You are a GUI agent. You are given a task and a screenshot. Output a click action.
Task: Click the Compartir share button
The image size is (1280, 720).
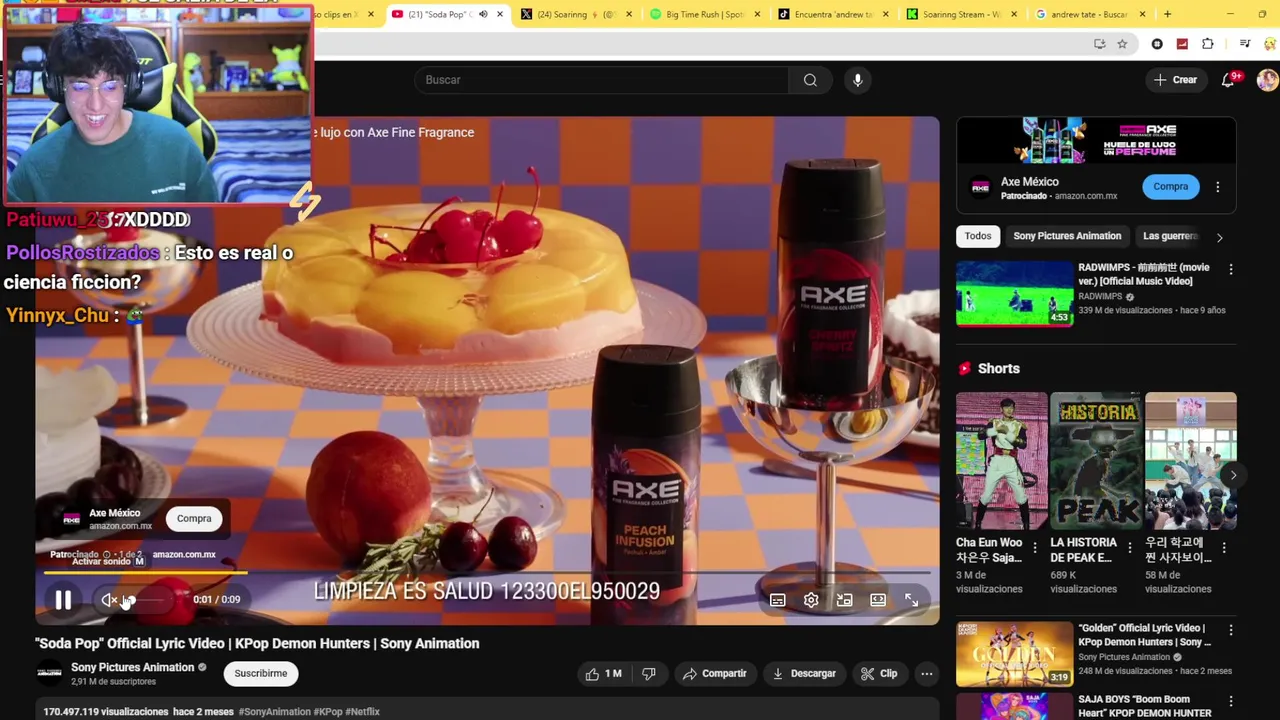pyautogui.click(x=715, y=674)
